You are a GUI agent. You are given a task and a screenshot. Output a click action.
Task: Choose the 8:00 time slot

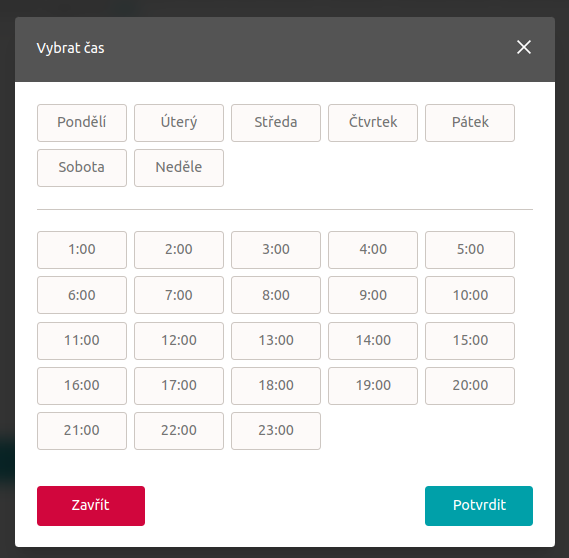click(x=276, y=295)
